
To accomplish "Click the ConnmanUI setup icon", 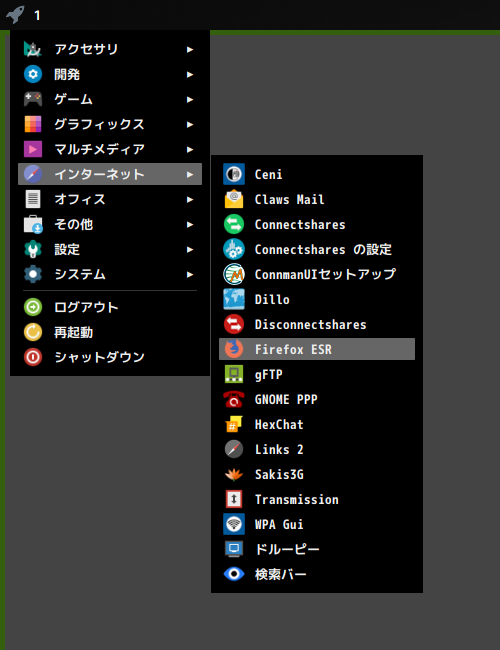I will [x=234, y=274].
